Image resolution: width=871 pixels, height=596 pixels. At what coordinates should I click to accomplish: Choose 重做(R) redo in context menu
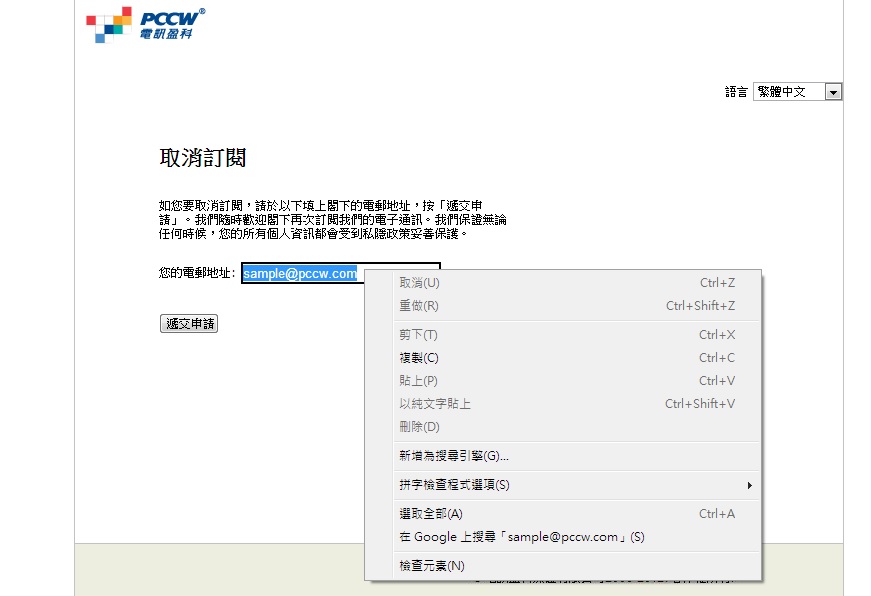point(419,306)
